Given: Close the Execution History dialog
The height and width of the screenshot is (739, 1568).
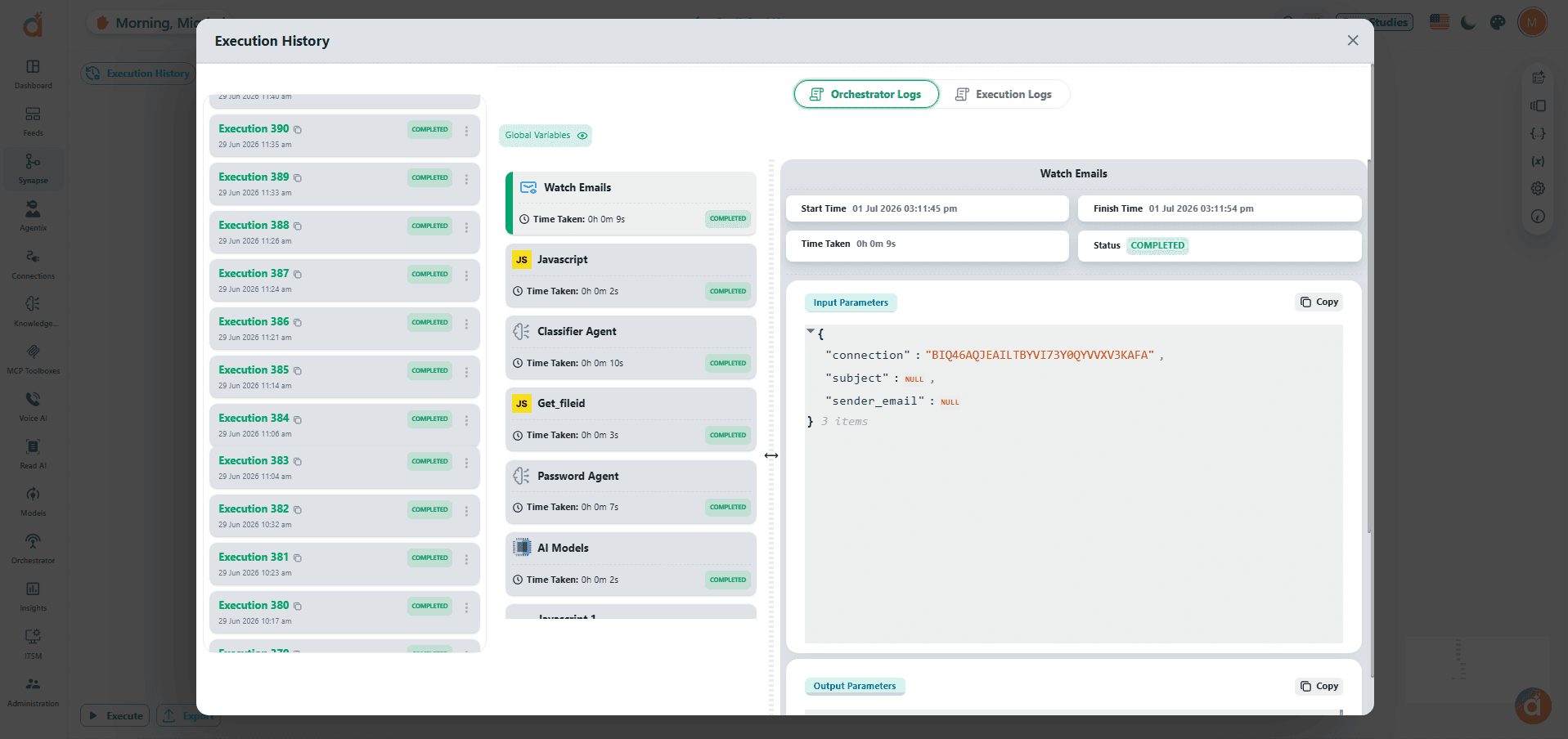Looking at the screenshot, I should point(1353,41).
